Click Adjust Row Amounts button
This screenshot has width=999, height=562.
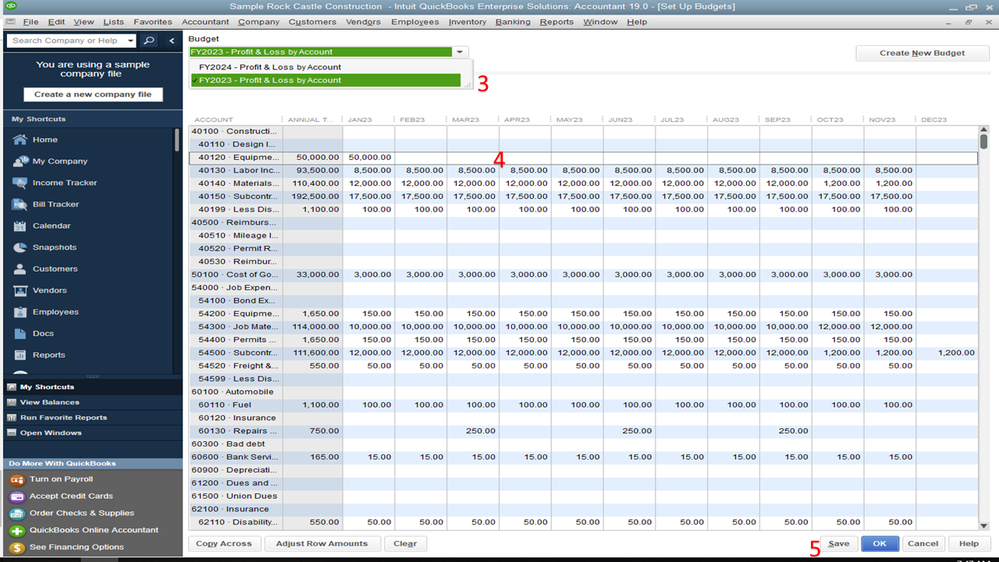pos(322,544)
